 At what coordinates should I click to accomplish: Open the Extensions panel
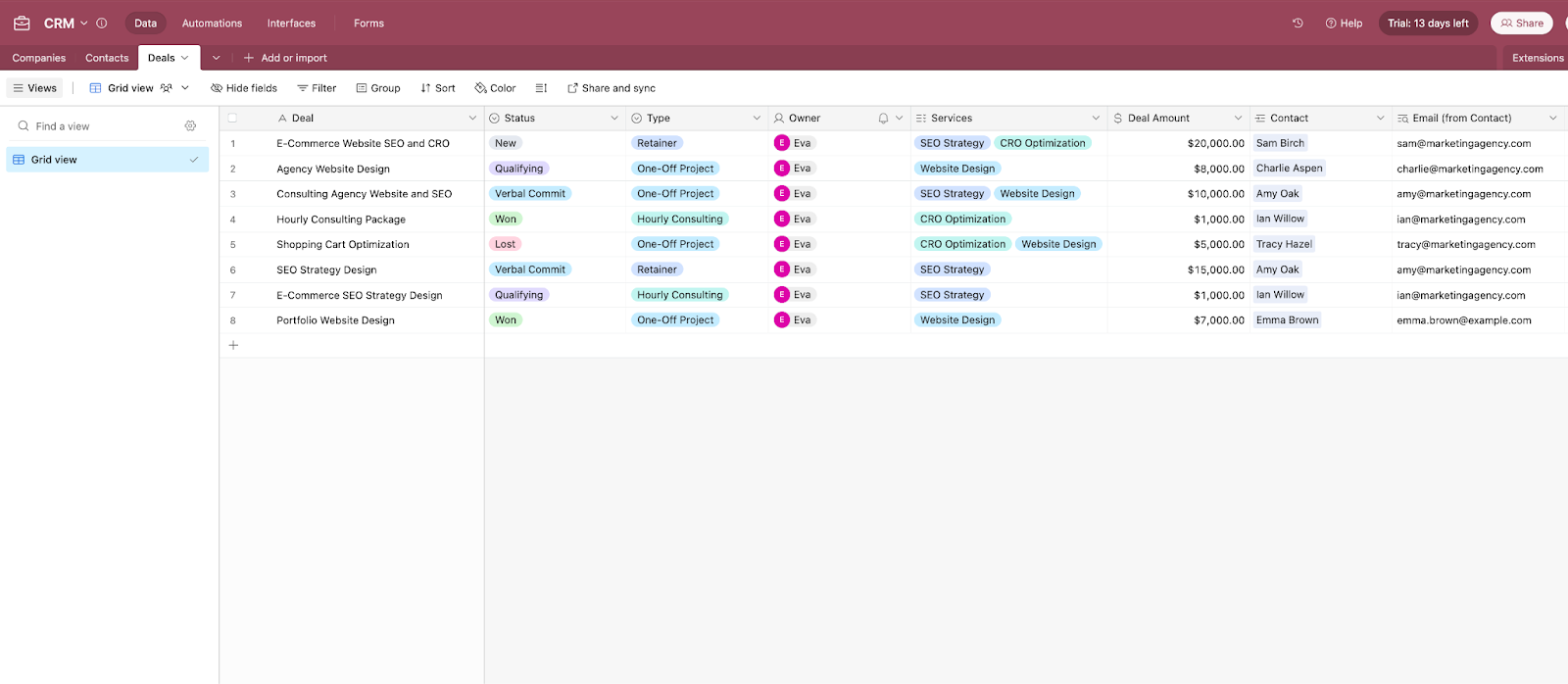[1537, 58]
